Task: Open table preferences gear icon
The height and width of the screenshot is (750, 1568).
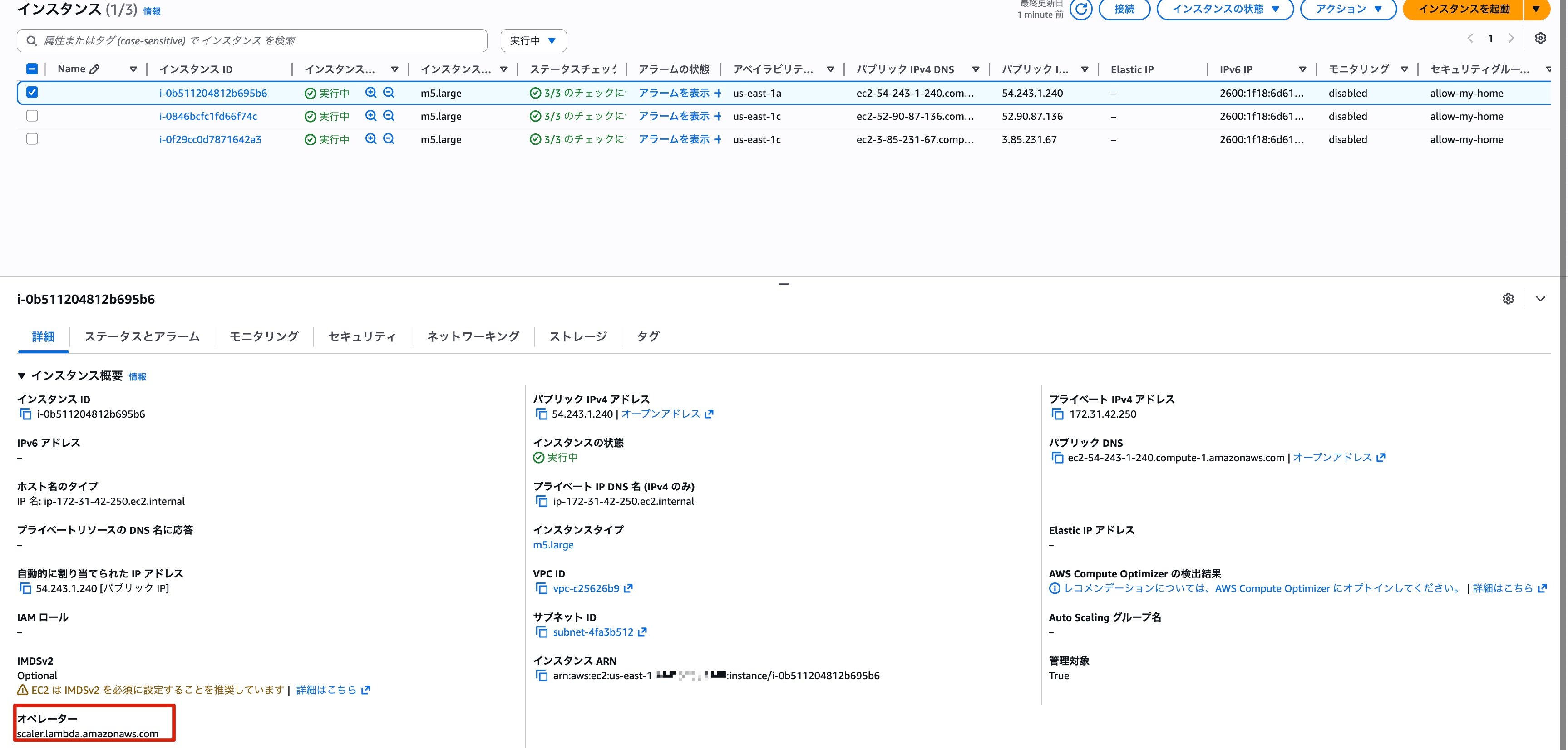Action: (1540, 38)
